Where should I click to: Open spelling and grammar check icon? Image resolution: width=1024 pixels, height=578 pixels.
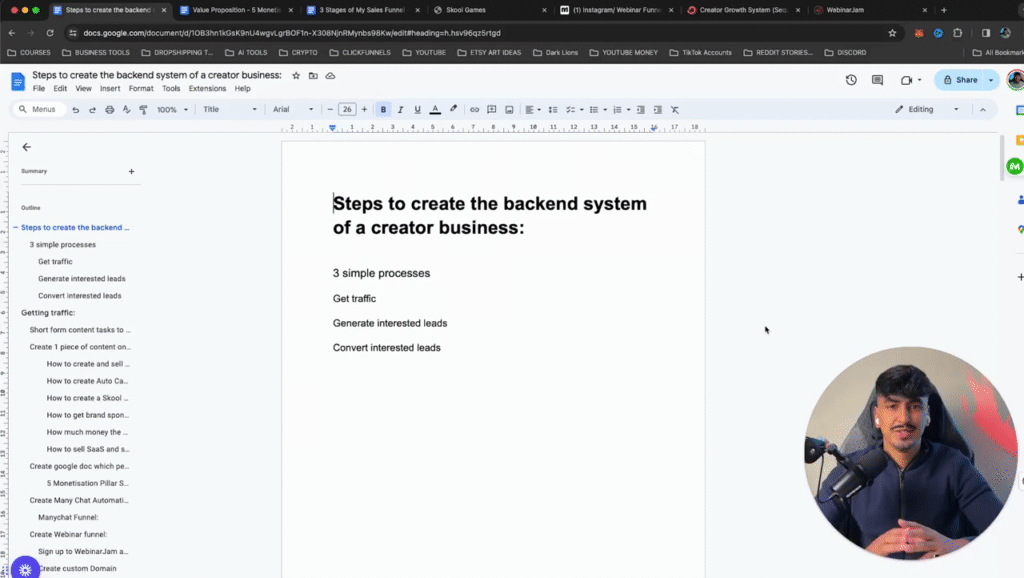coord(125,109)
